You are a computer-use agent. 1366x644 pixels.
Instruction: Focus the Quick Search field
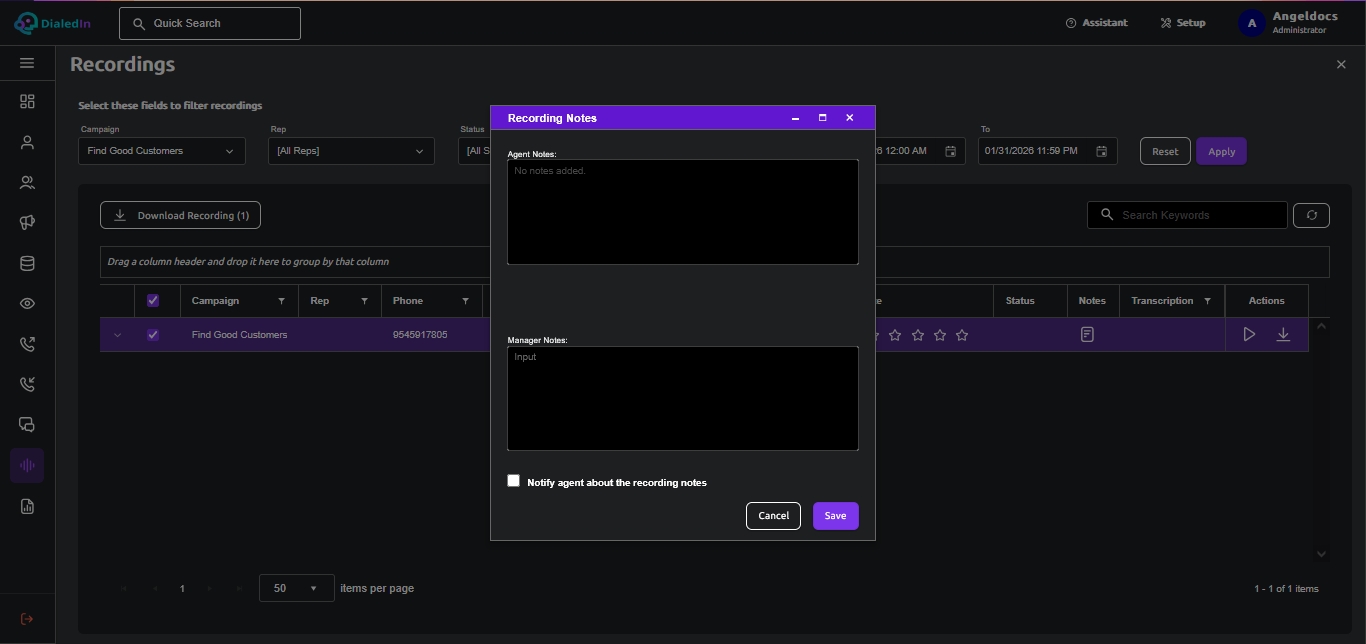point(210,23)
